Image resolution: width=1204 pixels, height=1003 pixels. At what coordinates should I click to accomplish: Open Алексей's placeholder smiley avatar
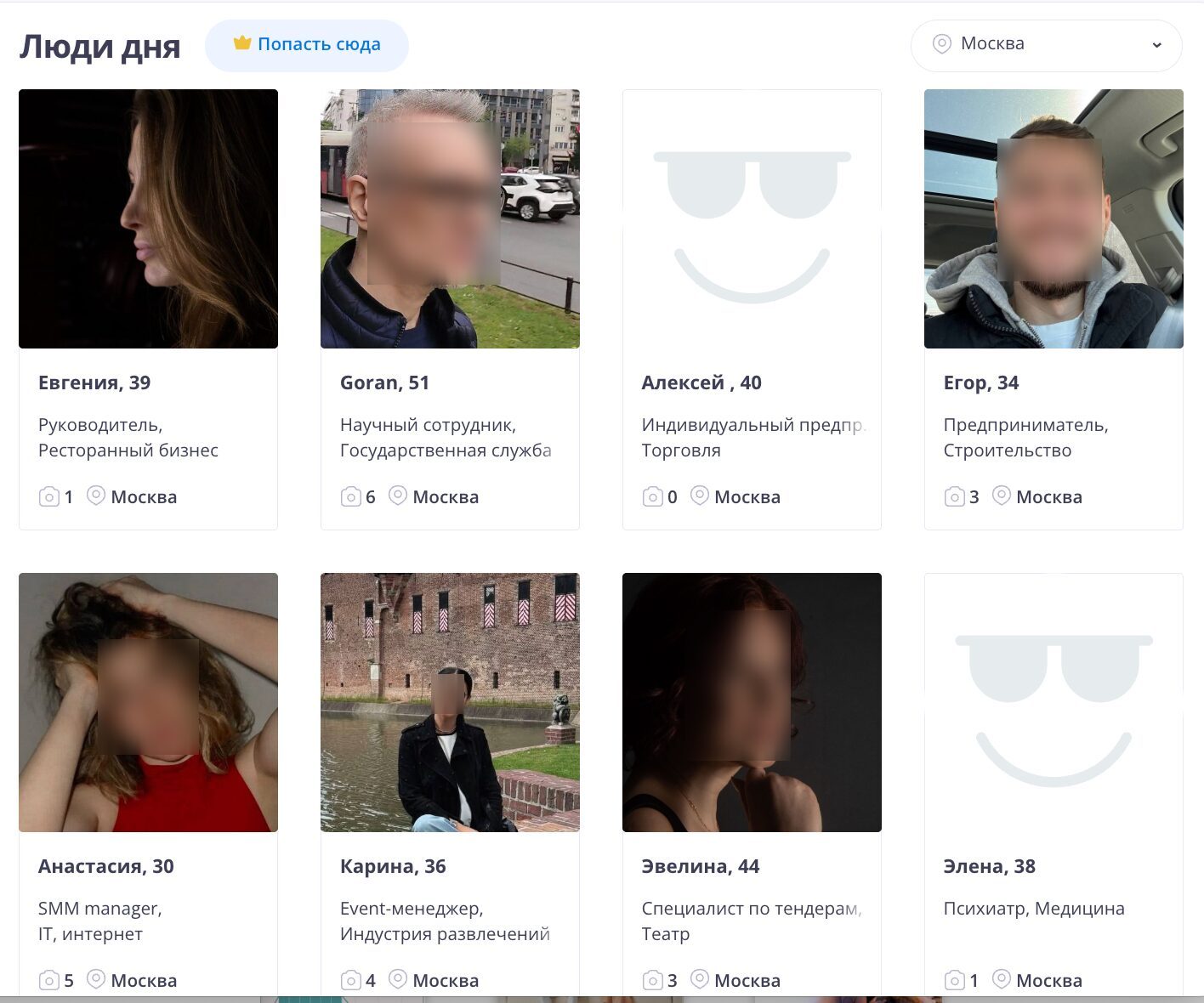pyautogui.click(x=752, y=218)
